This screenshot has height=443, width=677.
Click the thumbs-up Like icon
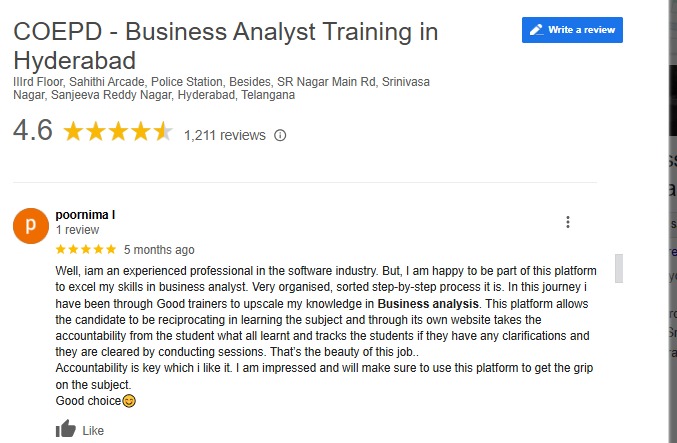pos(66,430)
